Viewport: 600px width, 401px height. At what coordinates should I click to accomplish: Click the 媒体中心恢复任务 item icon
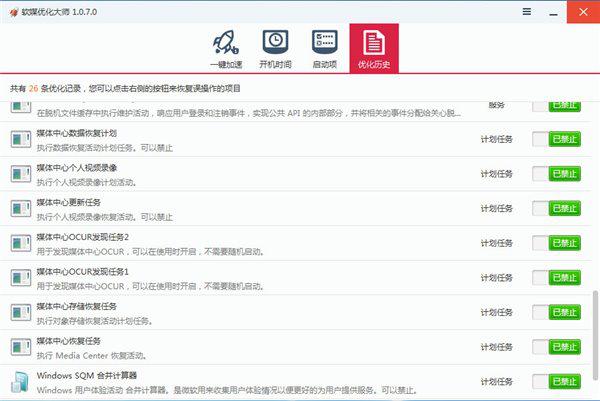coord(21,347)
